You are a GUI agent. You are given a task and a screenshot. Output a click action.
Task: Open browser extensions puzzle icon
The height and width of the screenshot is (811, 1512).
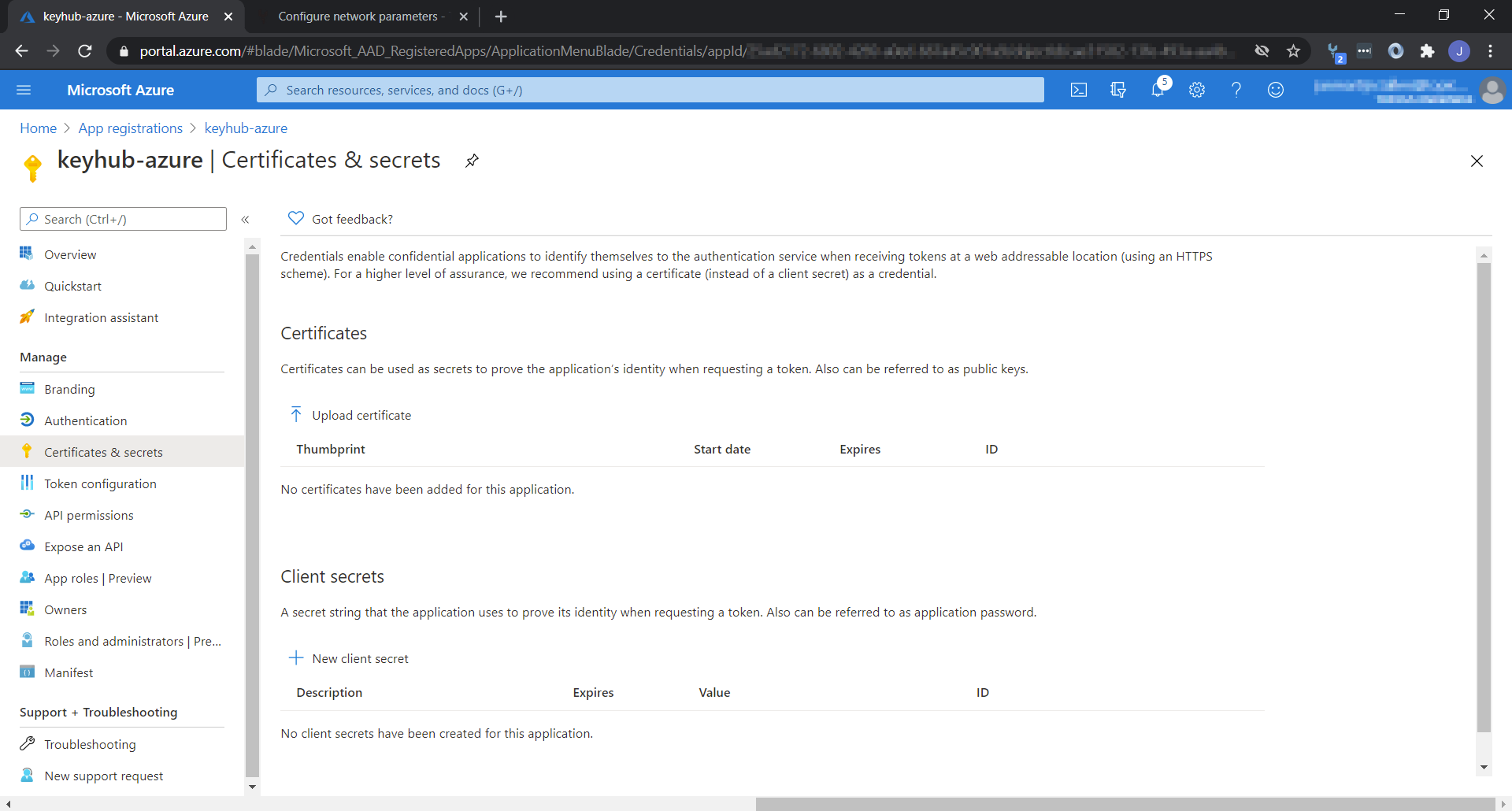click(x=1427, y=51)
